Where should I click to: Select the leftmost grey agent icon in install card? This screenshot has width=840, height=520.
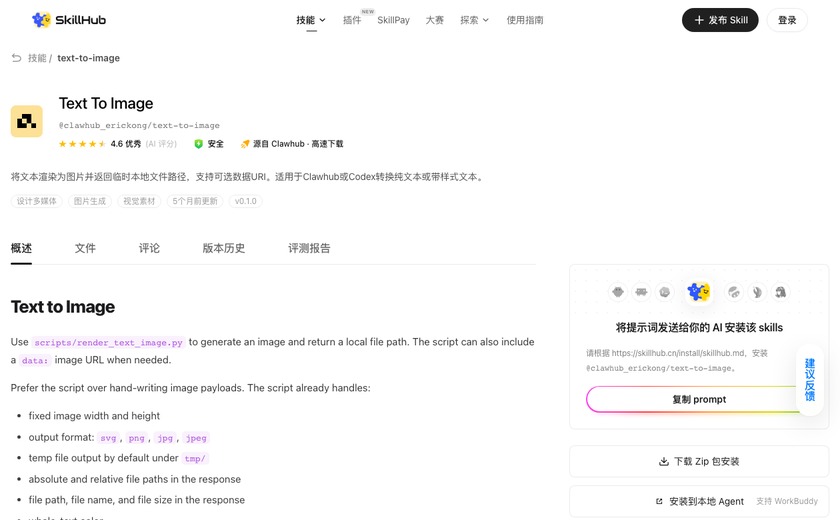tap(618, 292)
